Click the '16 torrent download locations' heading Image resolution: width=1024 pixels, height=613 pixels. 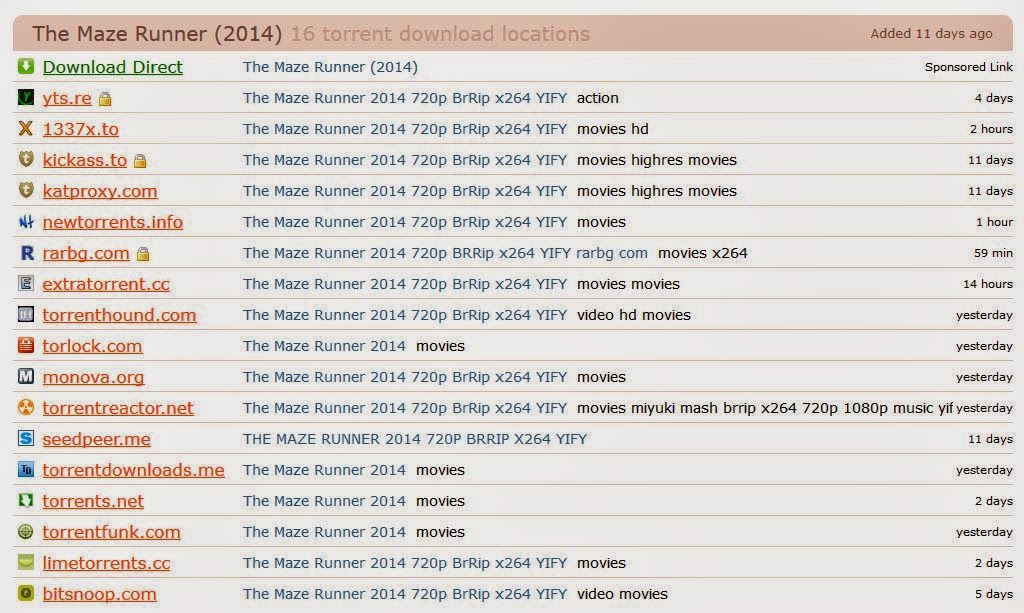point(440,34)
